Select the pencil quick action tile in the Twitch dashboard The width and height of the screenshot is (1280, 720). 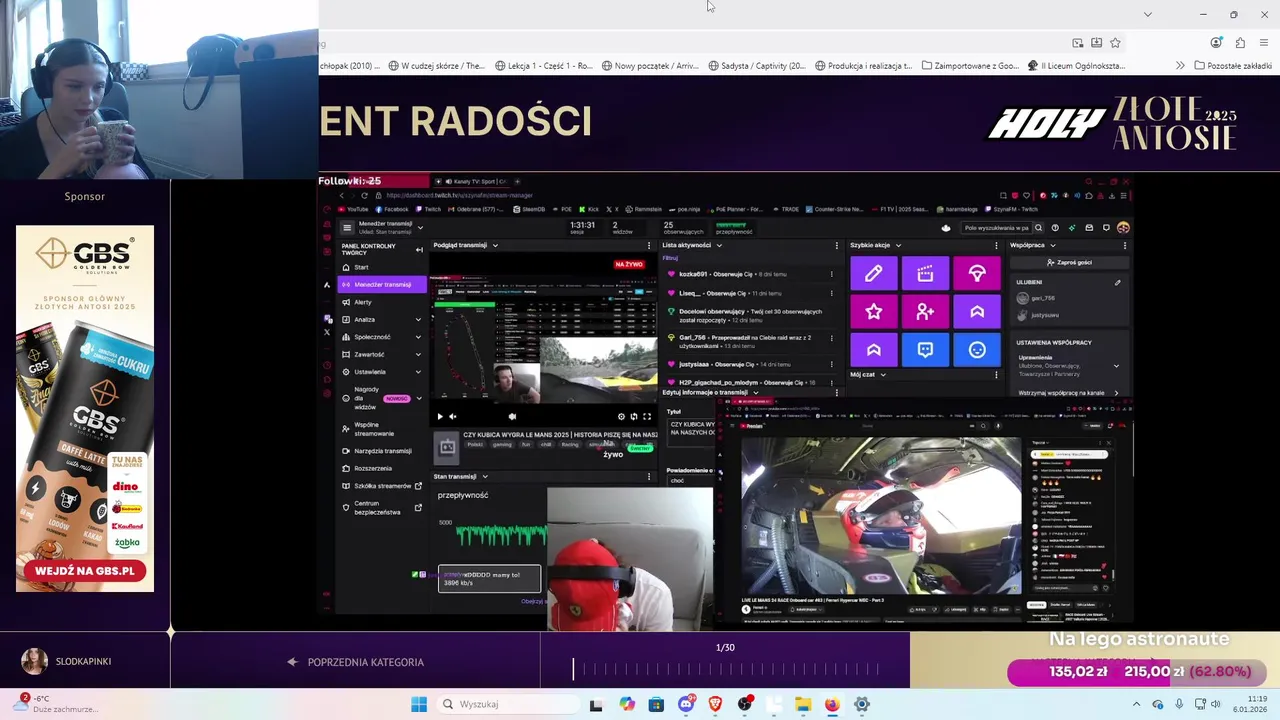tap(874, 273)
